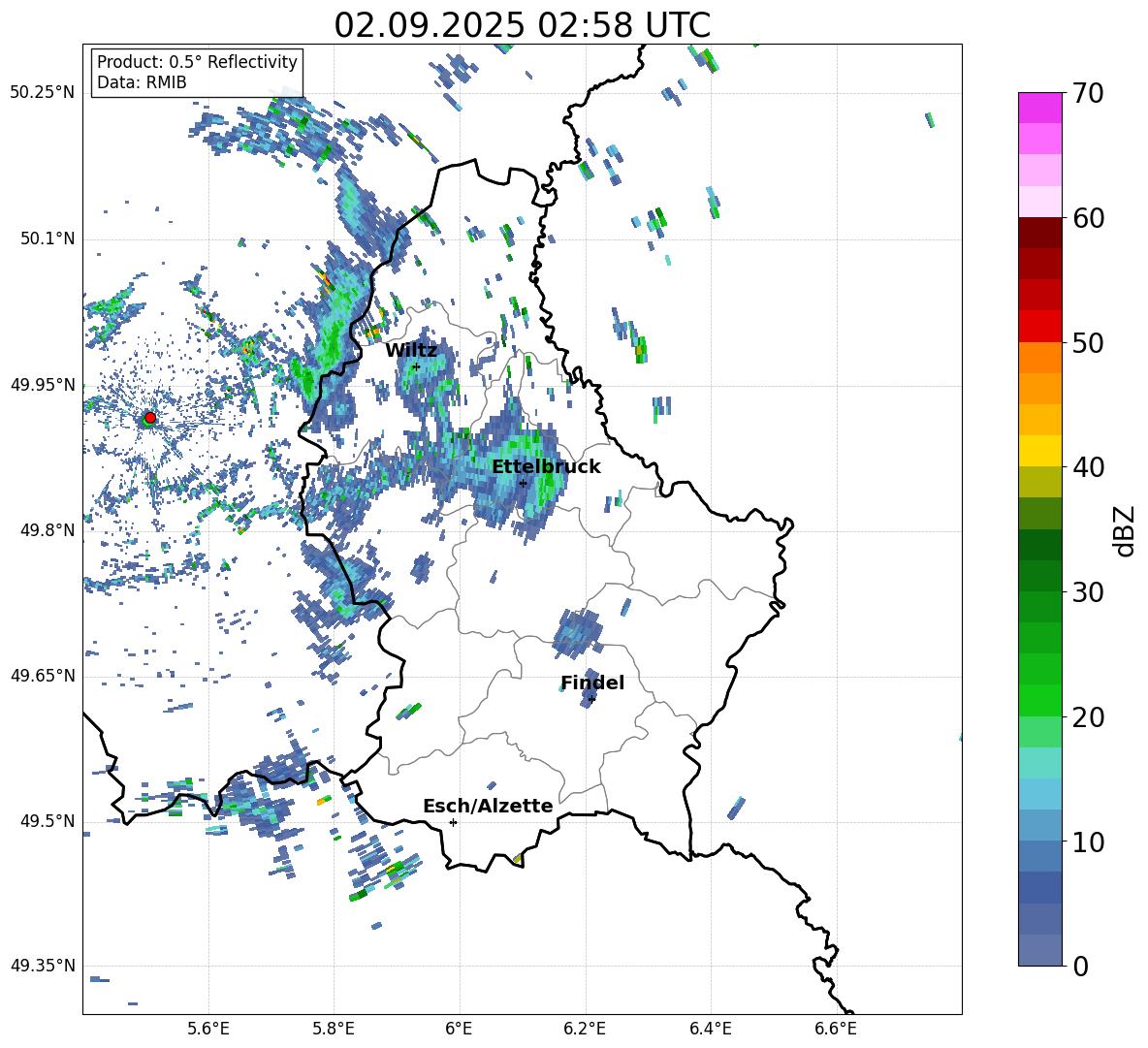Click the 0 value on the colorbar
1148x1048 pixels.
[1079, 966]
